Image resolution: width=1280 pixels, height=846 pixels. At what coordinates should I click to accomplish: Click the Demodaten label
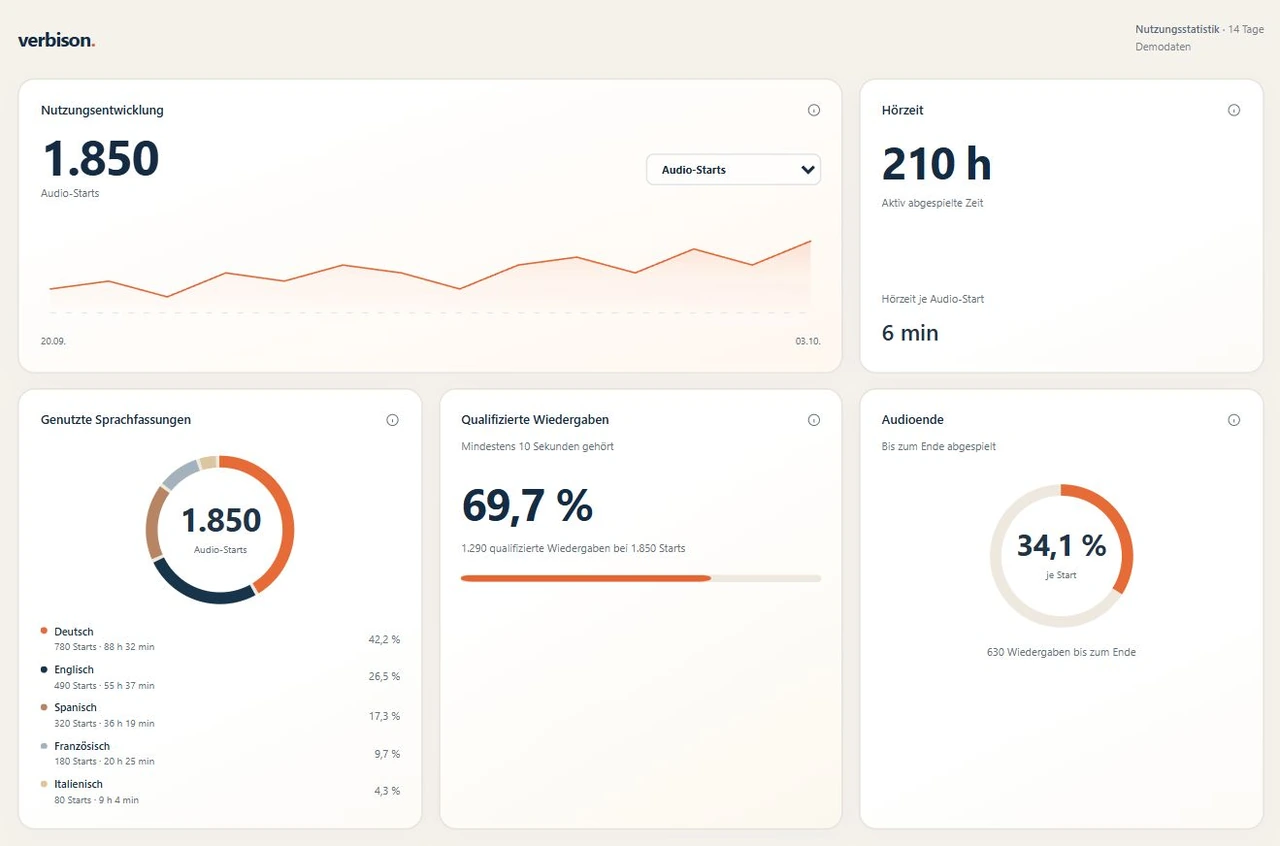tap(1163, 47)
